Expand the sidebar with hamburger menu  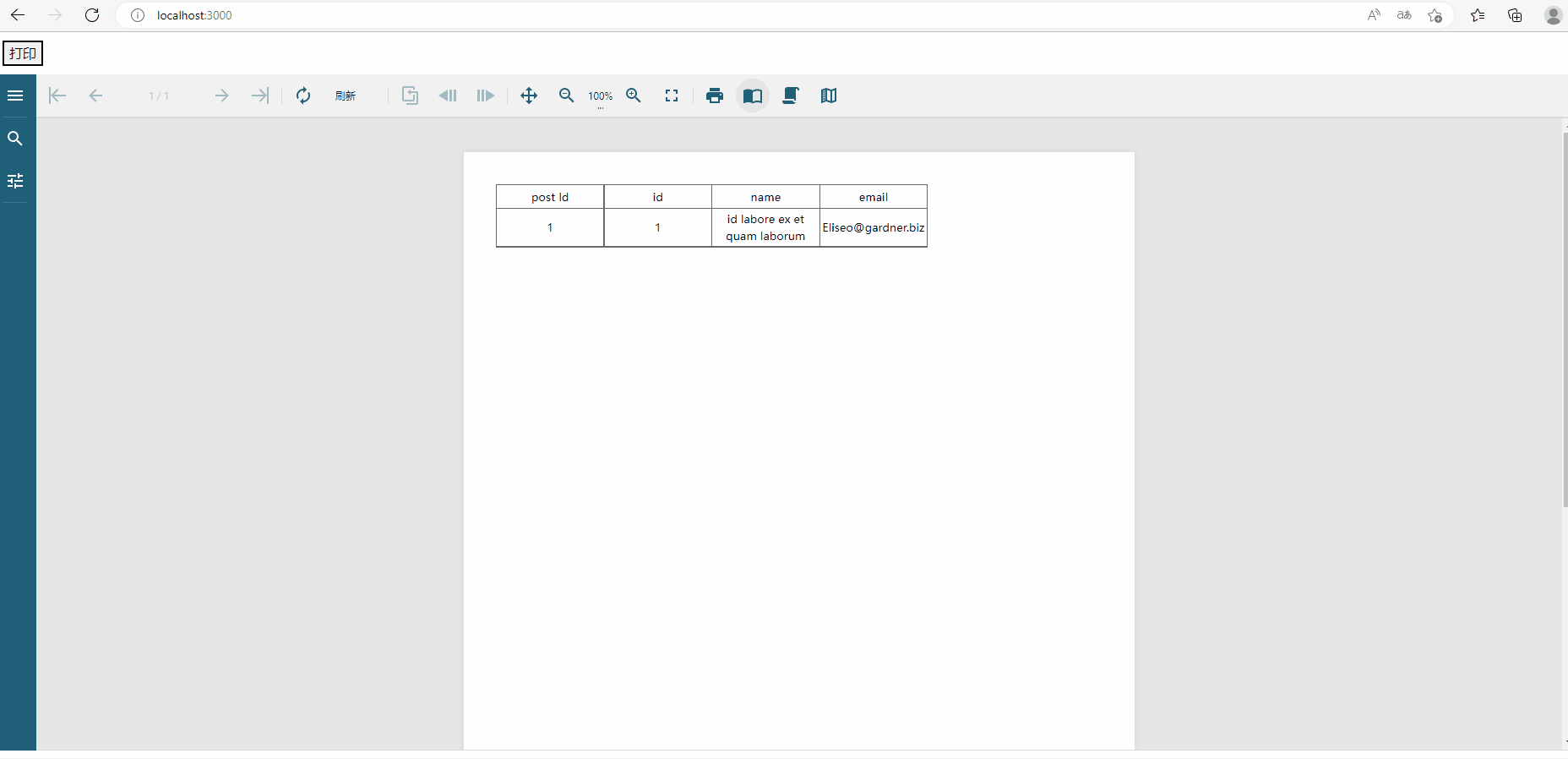pyautogui.click(x=15, y=96)
